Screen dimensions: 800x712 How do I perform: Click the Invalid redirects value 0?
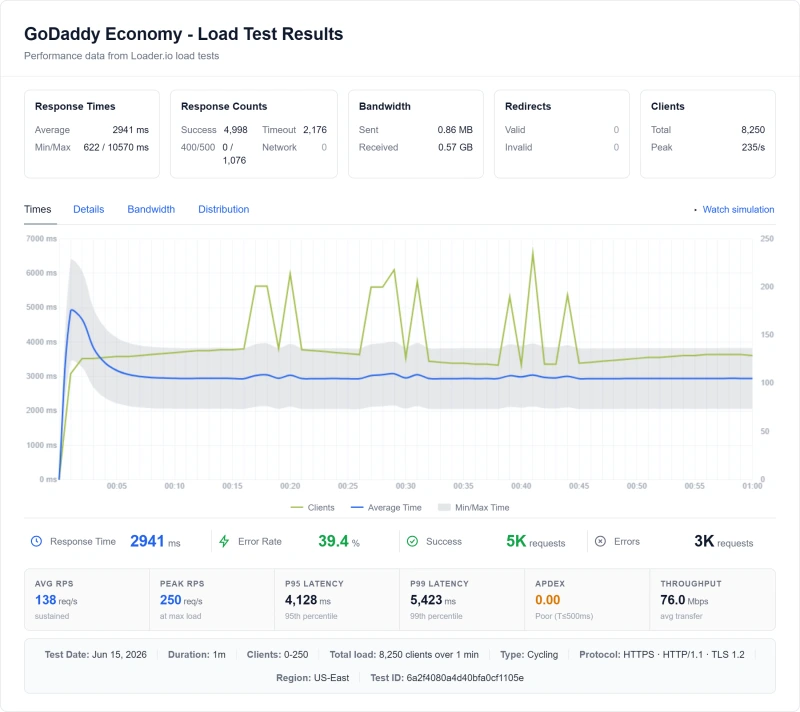(x=616, y=147)
